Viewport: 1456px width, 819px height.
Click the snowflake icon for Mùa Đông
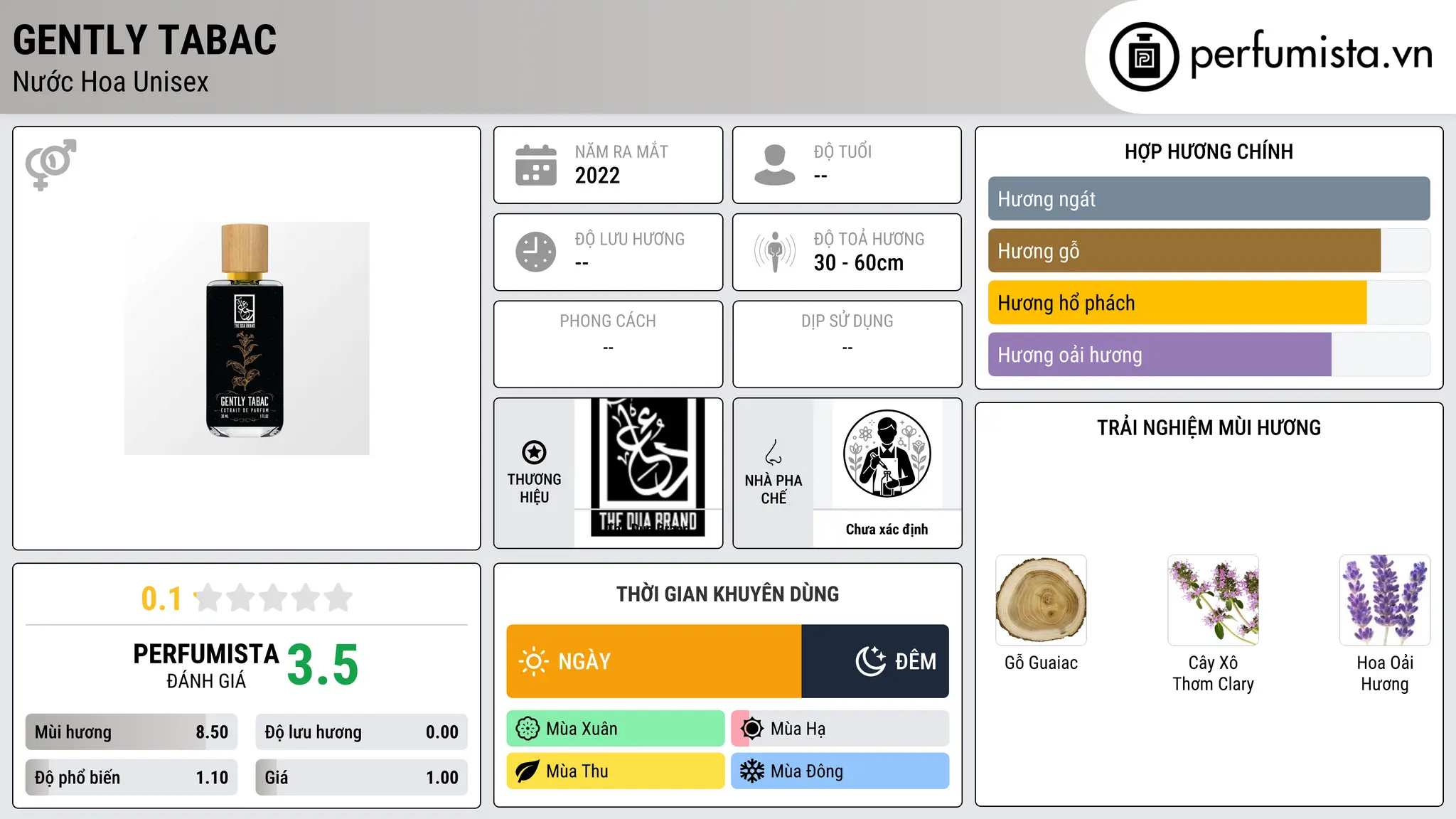752,771
